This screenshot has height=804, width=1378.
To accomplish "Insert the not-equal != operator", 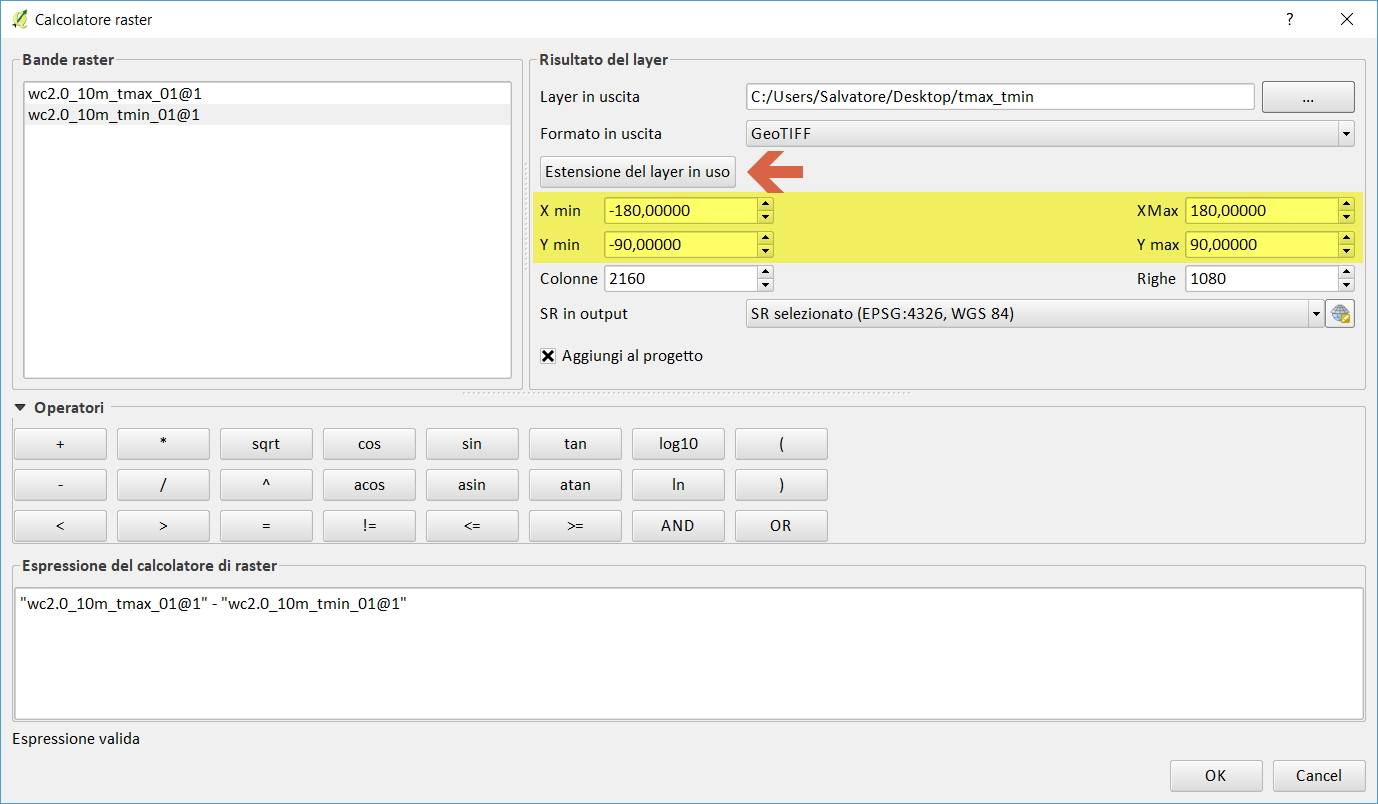I will (x=369, y=526).
